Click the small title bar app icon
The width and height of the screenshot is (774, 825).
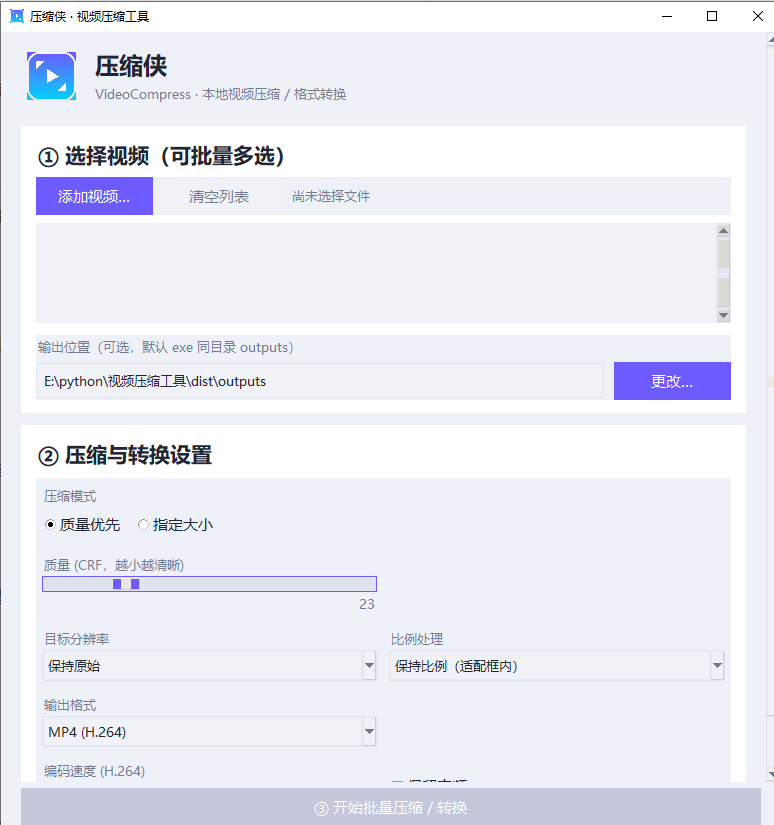[x=17, y=16]
